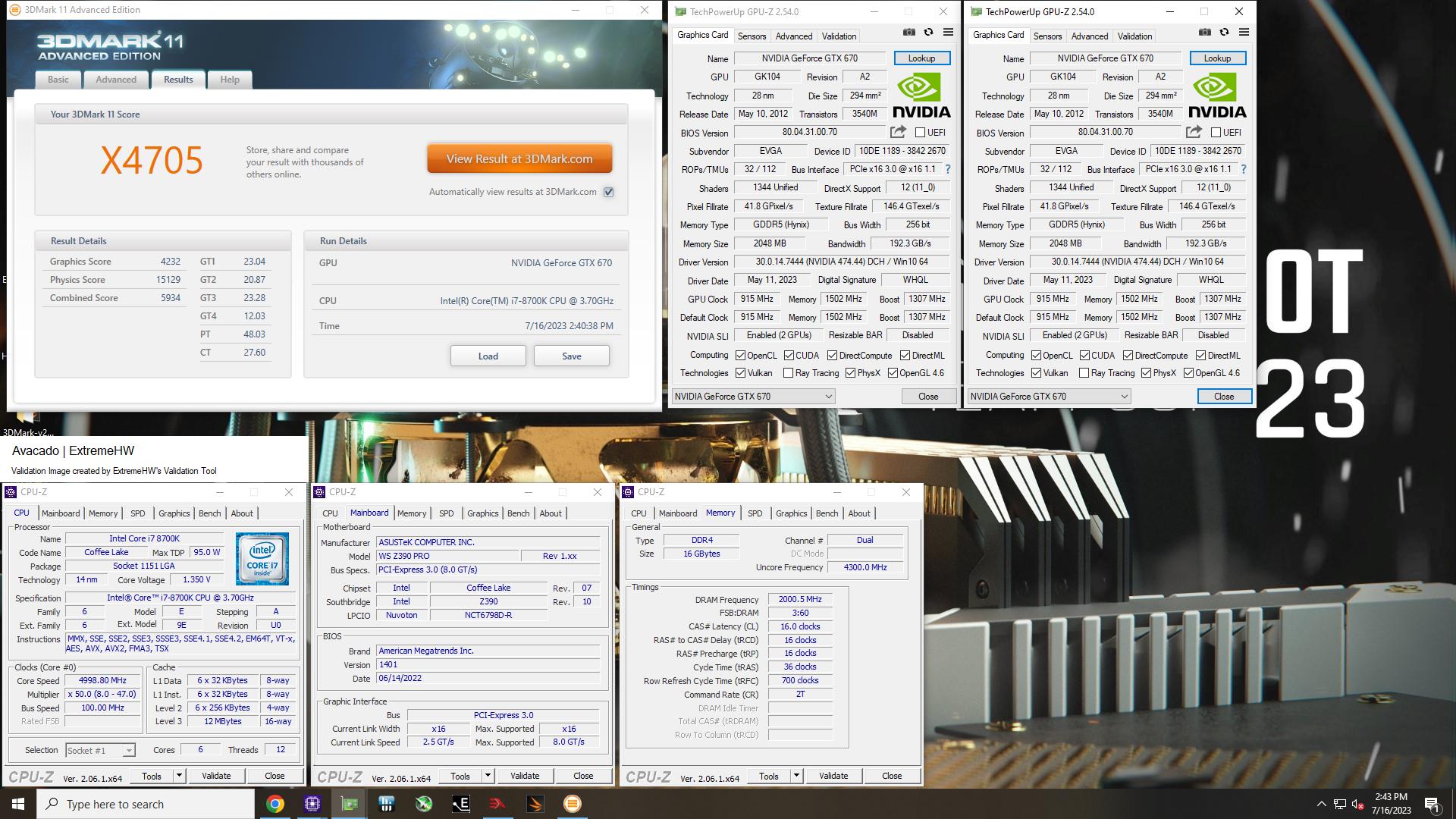Open MSI Afterburner taskbar icon
This screenshot has width=1456, height=819.
click(535, 804)
